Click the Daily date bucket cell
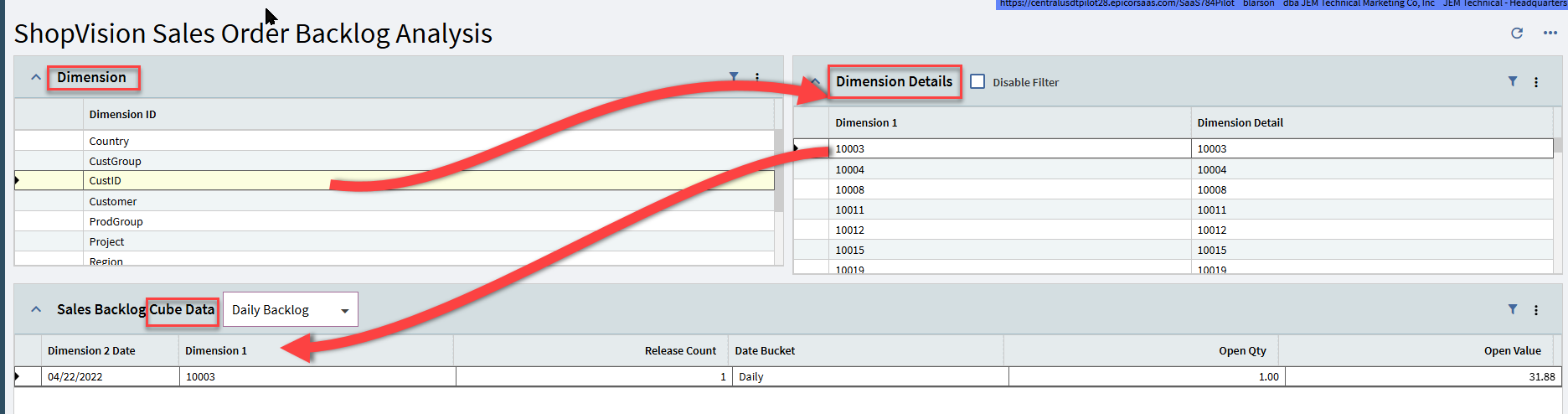This screenshot has width=1568, height=414. pos(870,376)
